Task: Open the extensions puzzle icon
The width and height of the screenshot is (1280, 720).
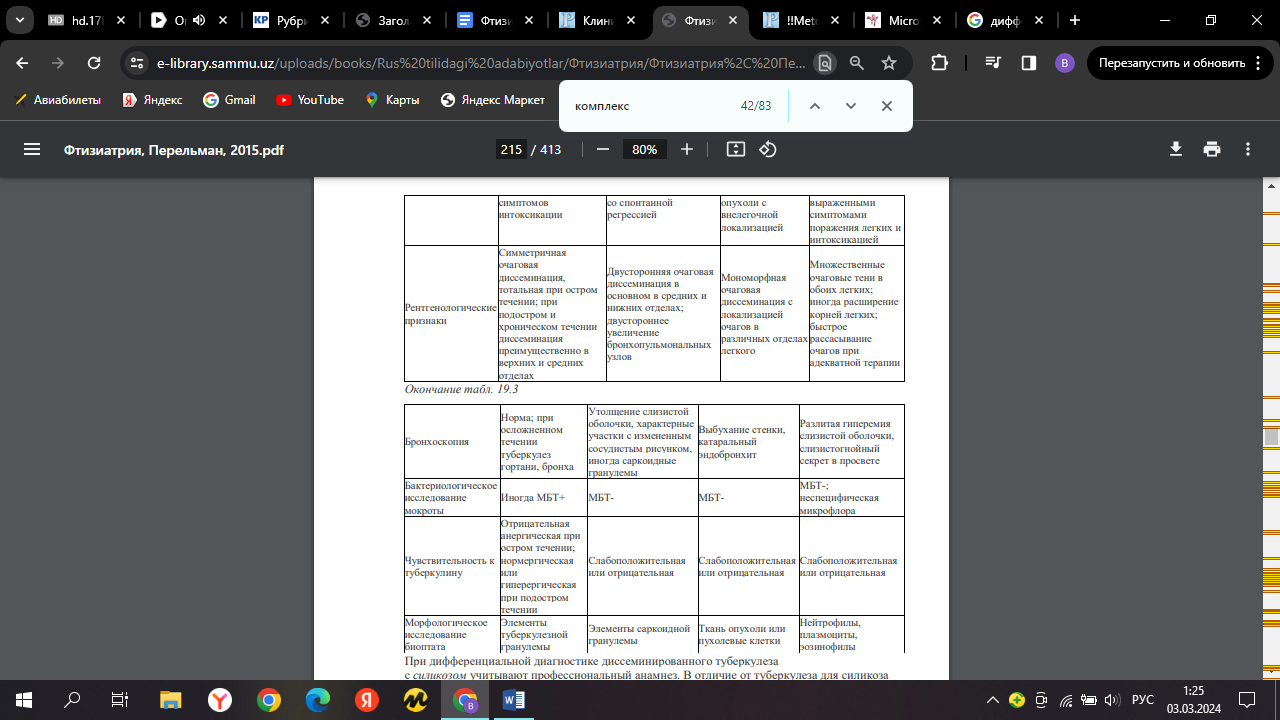Action: tap(939, 62)
